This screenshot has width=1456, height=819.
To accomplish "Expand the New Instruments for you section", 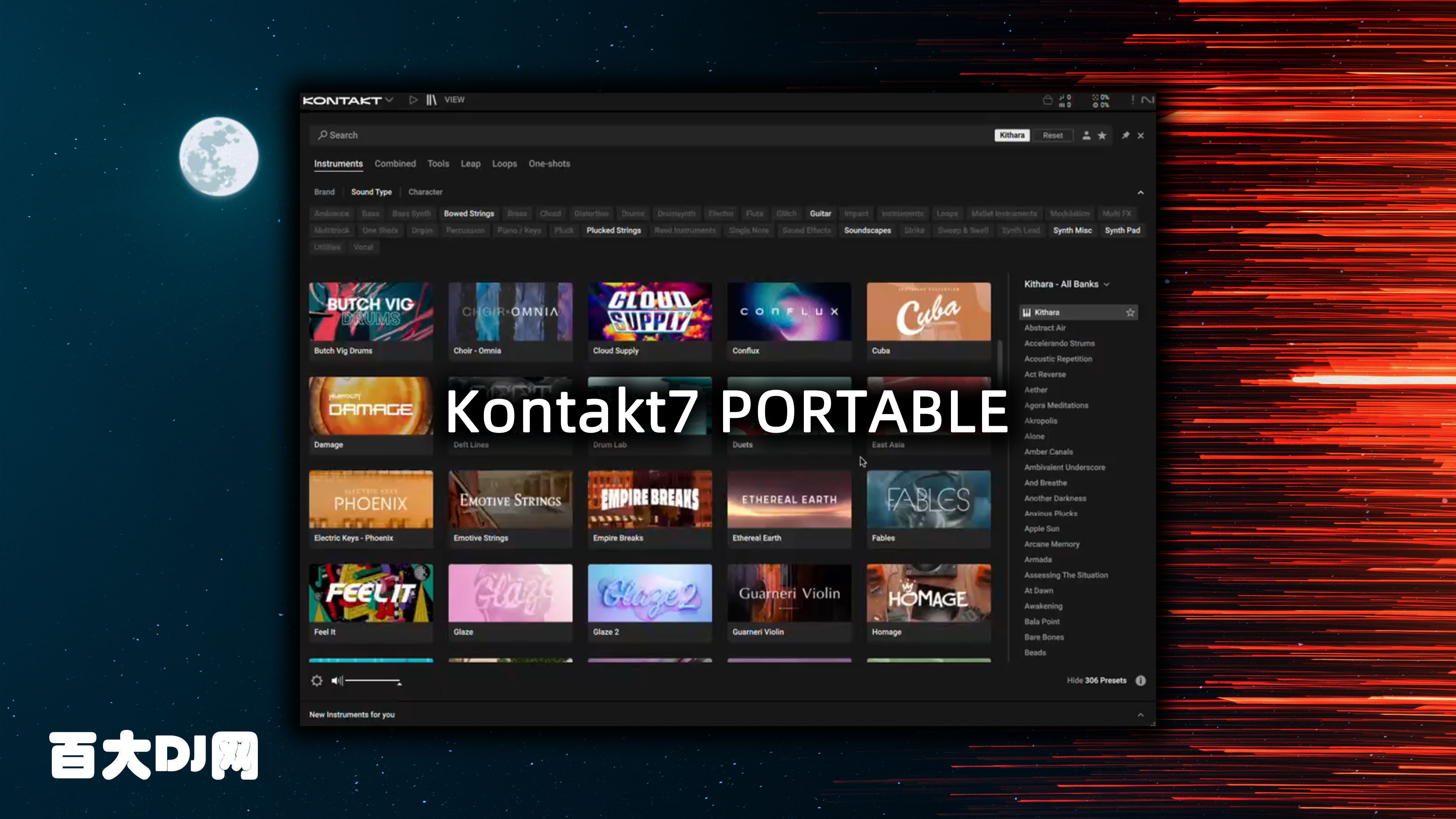I will pos(1141,715).
